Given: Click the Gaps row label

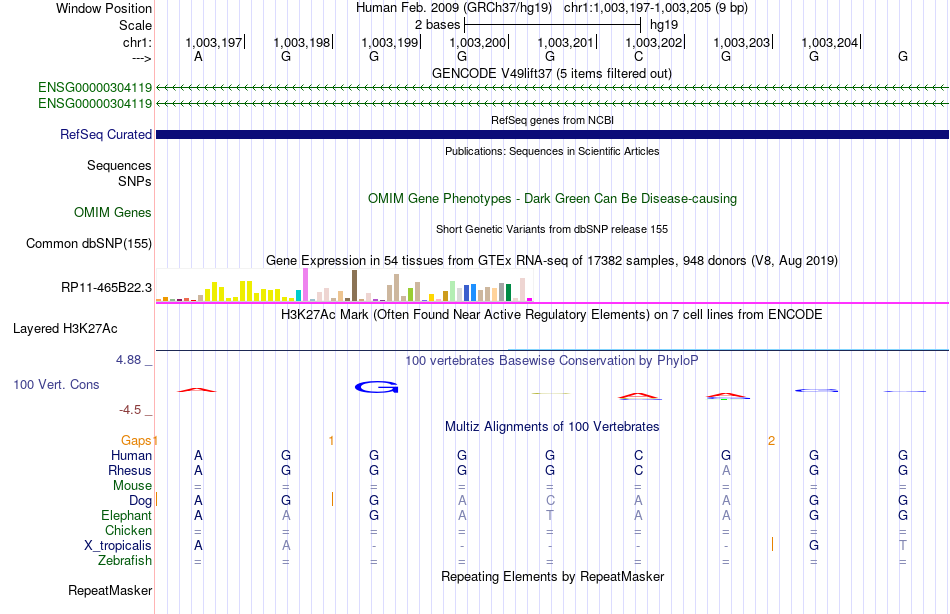Looking at the screenshot, I should pyautogui.click(x=136, y=441).
